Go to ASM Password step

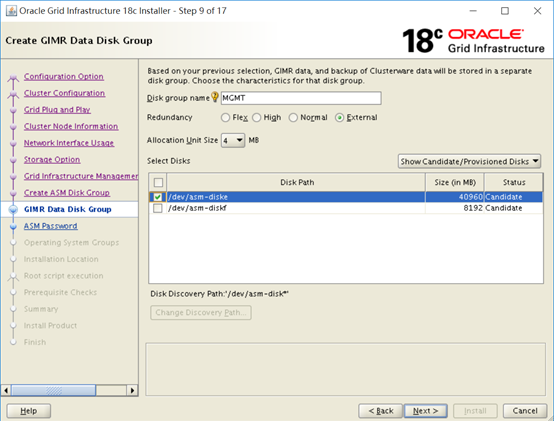pos(51,226)
